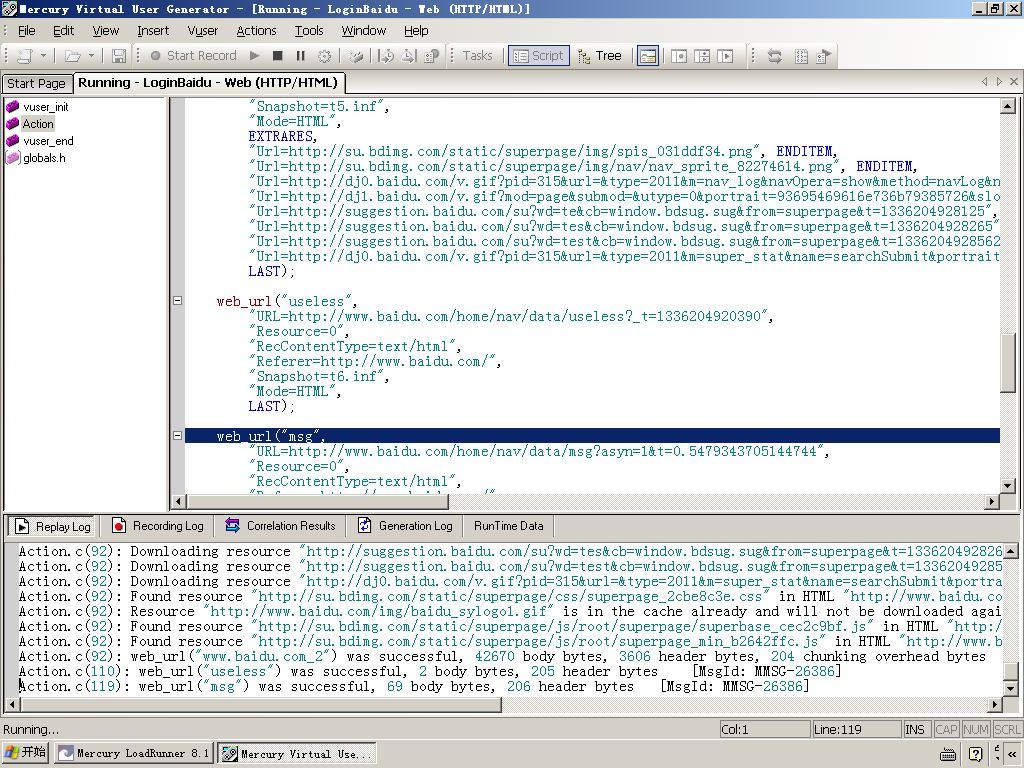Click the replay log scrollbar up arrow
The image size is (1024, 768).
[x=1010, y=552]
